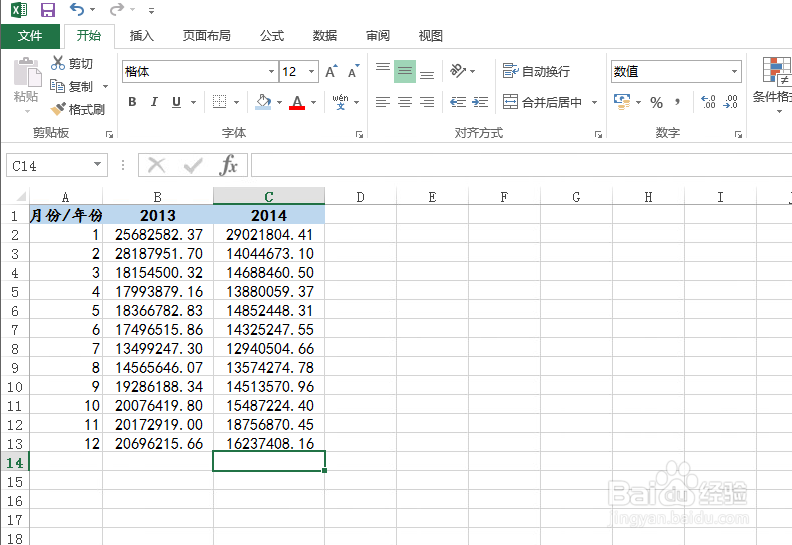Click the decrease indent icon
This screenshot has width=792, height=545.
(x=458, y=102)
